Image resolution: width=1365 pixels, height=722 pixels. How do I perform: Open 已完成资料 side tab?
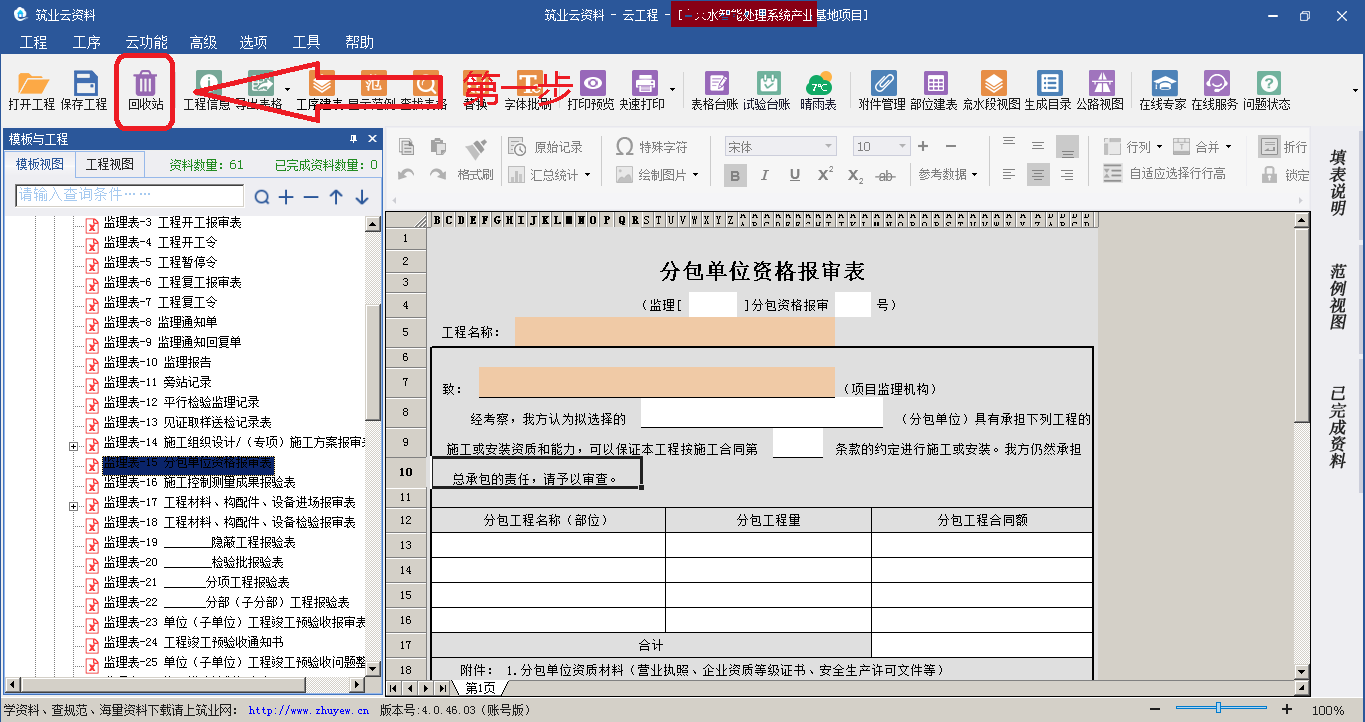click(x=1337, y=427)
